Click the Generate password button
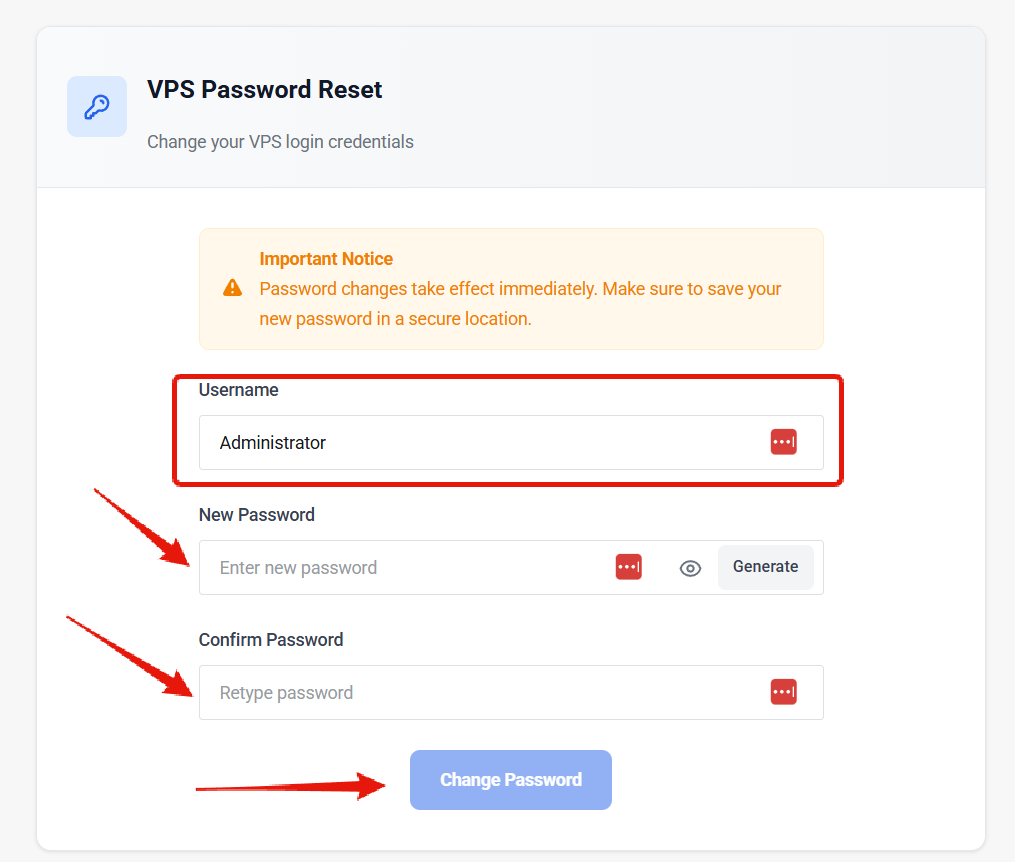Screen dimensions: 1015x862 click(765, 566)
